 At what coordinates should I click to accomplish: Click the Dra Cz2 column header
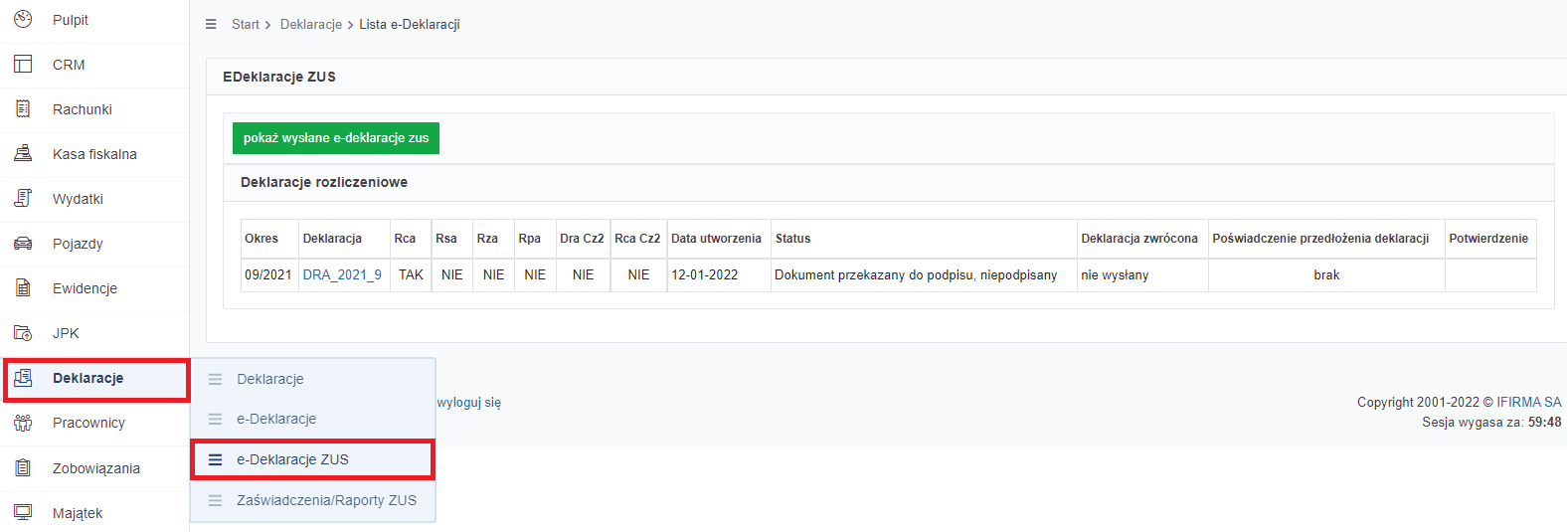pyautogui.click(x=582, y=239)
